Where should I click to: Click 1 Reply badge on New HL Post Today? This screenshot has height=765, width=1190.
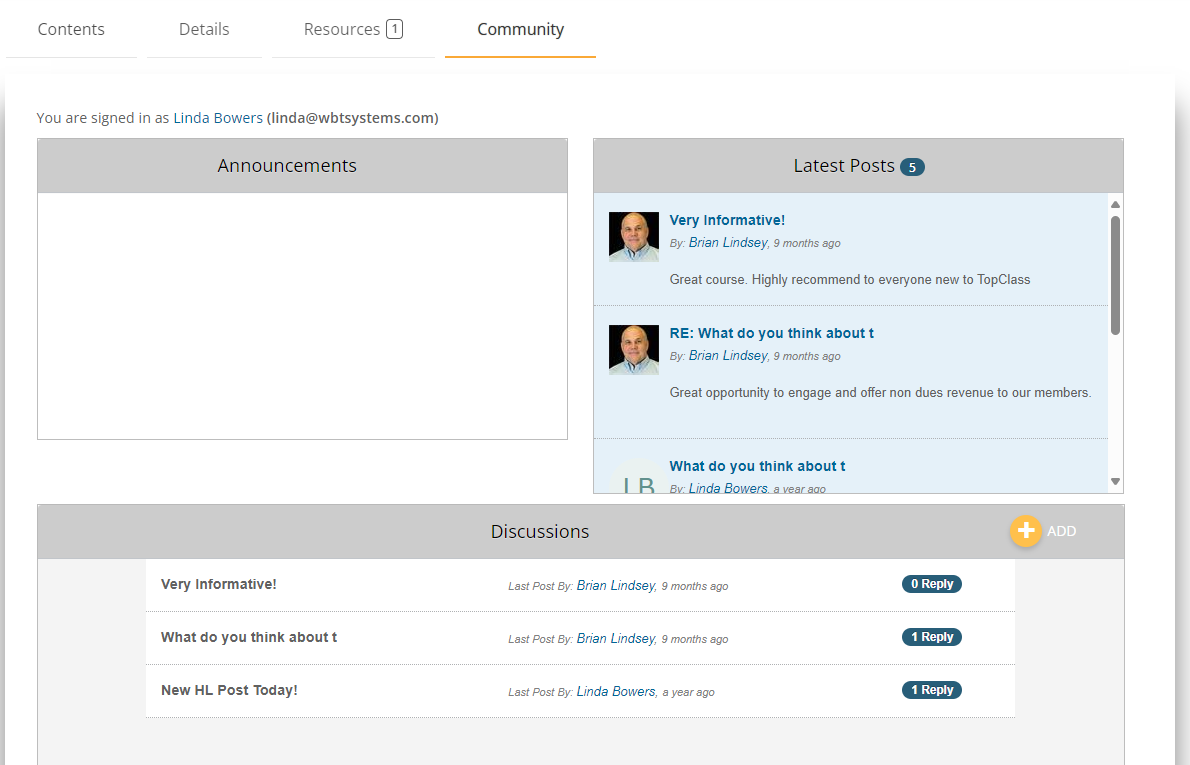(x=931, y=690)
